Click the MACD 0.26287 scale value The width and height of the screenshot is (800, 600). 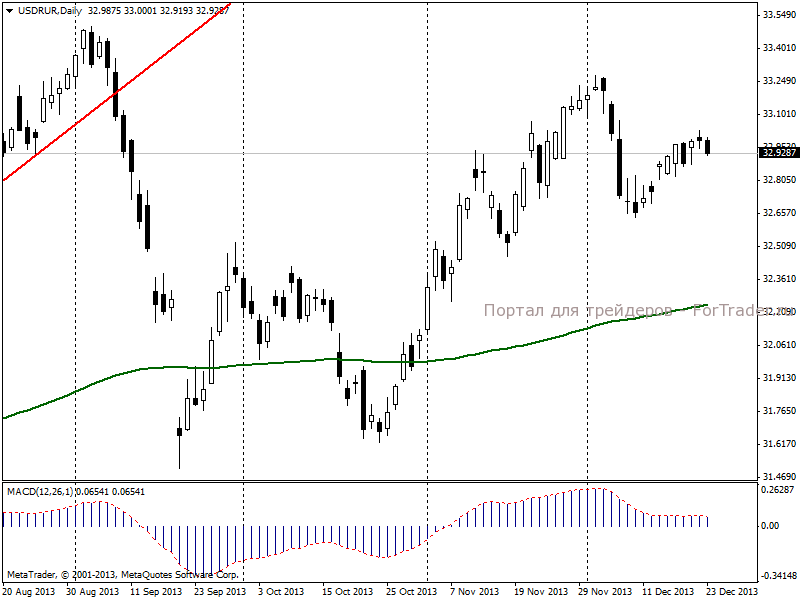[x=778, y=490]
